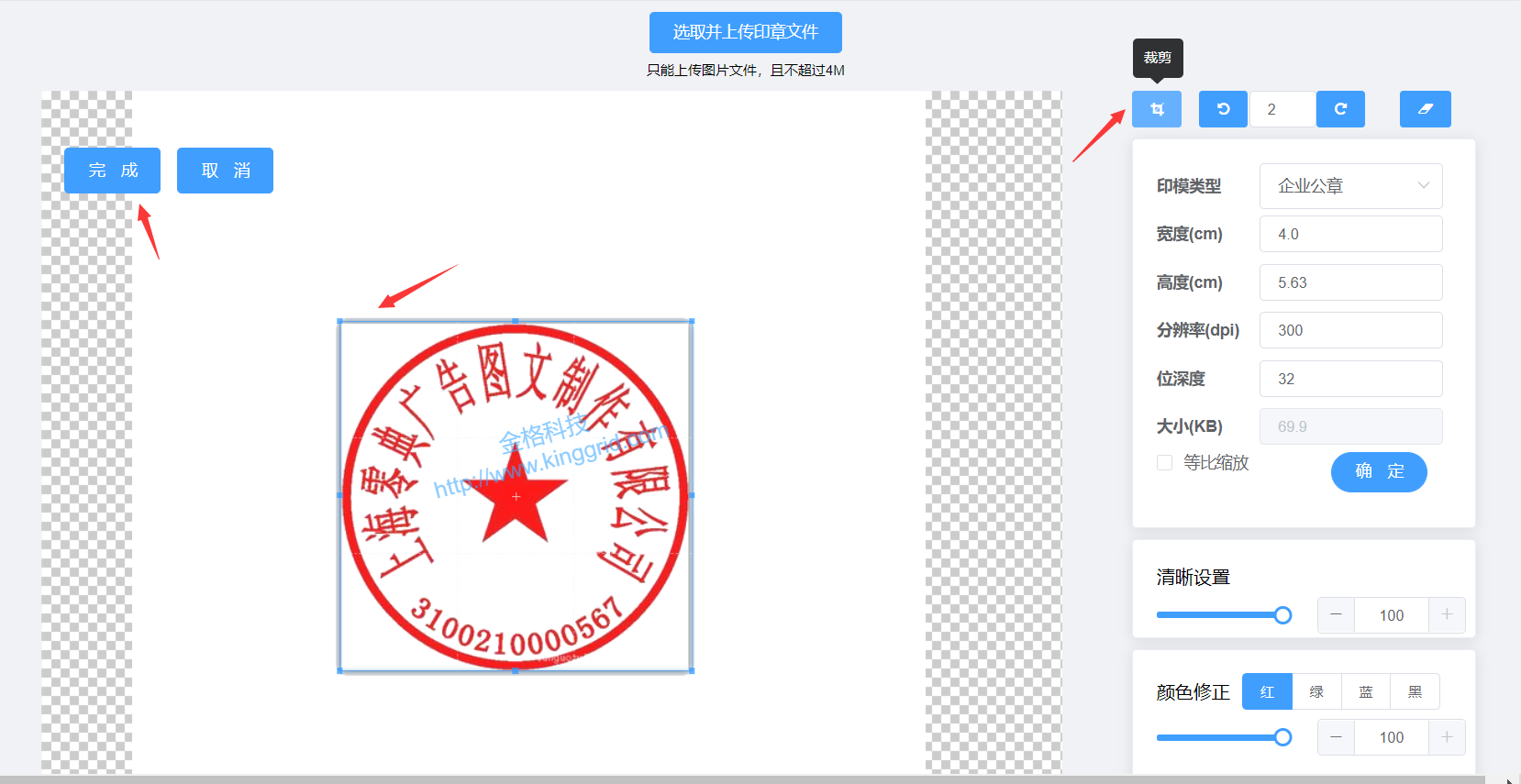This screenshot has width=1521, height=784.
Task: Select the eraser tool icon
Action: coord(1425,109)
